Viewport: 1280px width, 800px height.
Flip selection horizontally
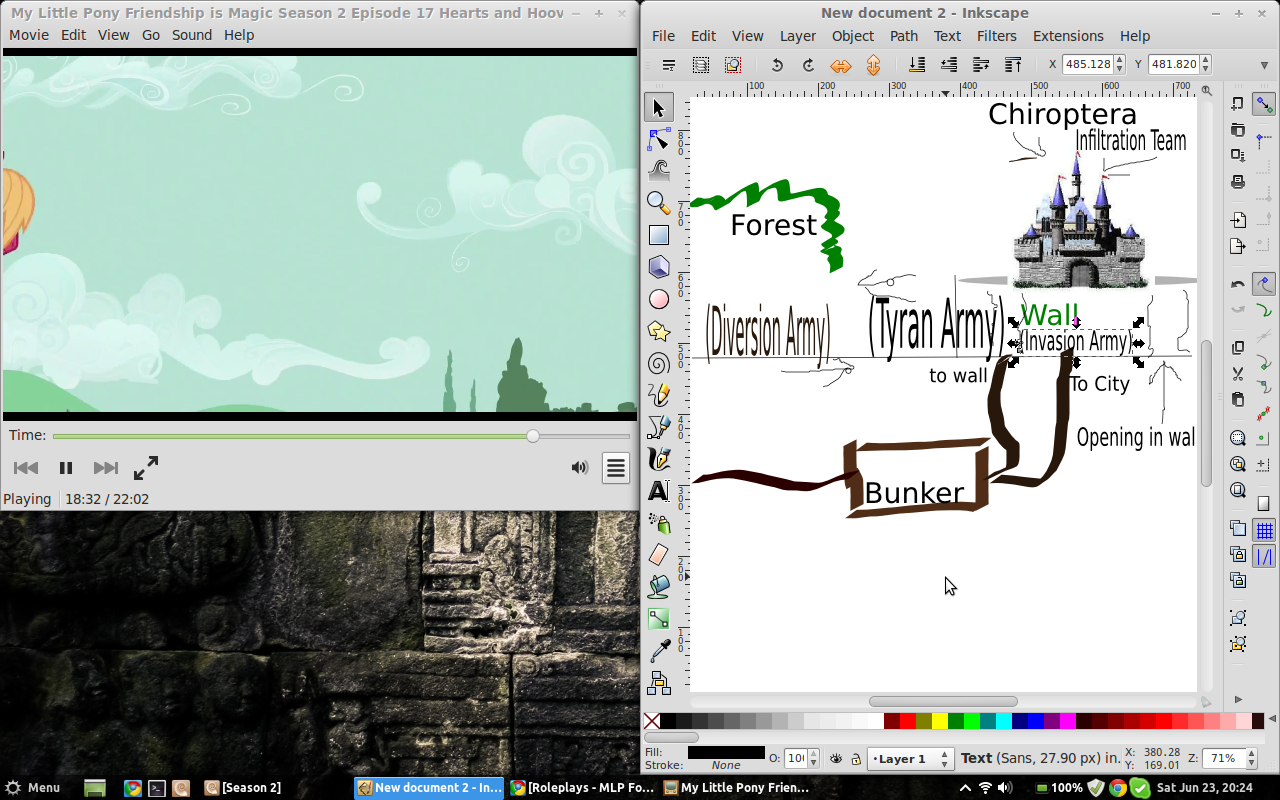click(x=841, y=65)
